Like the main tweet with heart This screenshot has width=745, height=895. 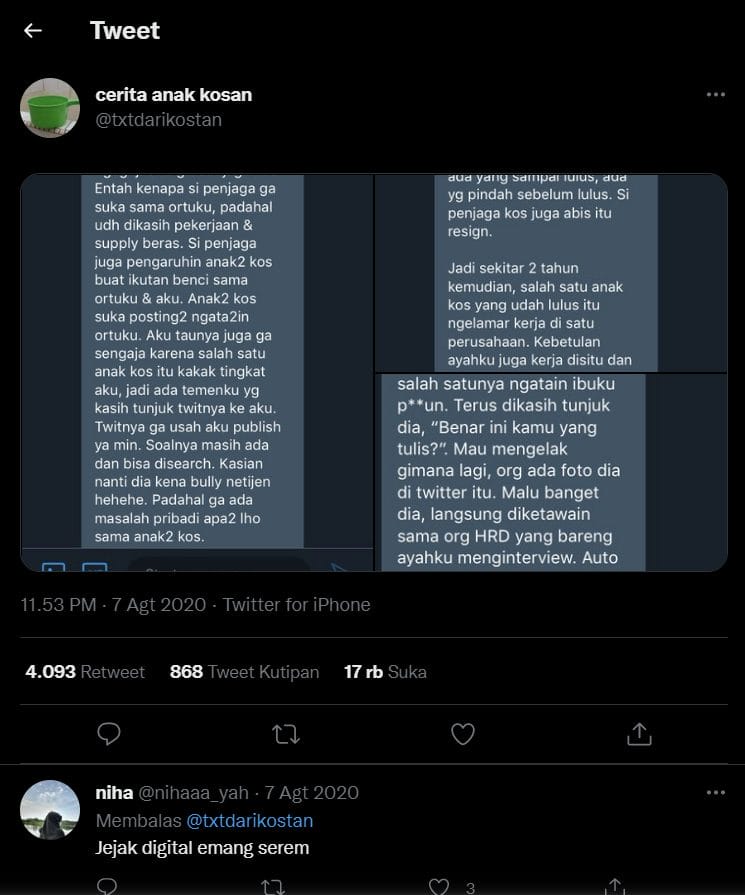pos(462,734)
